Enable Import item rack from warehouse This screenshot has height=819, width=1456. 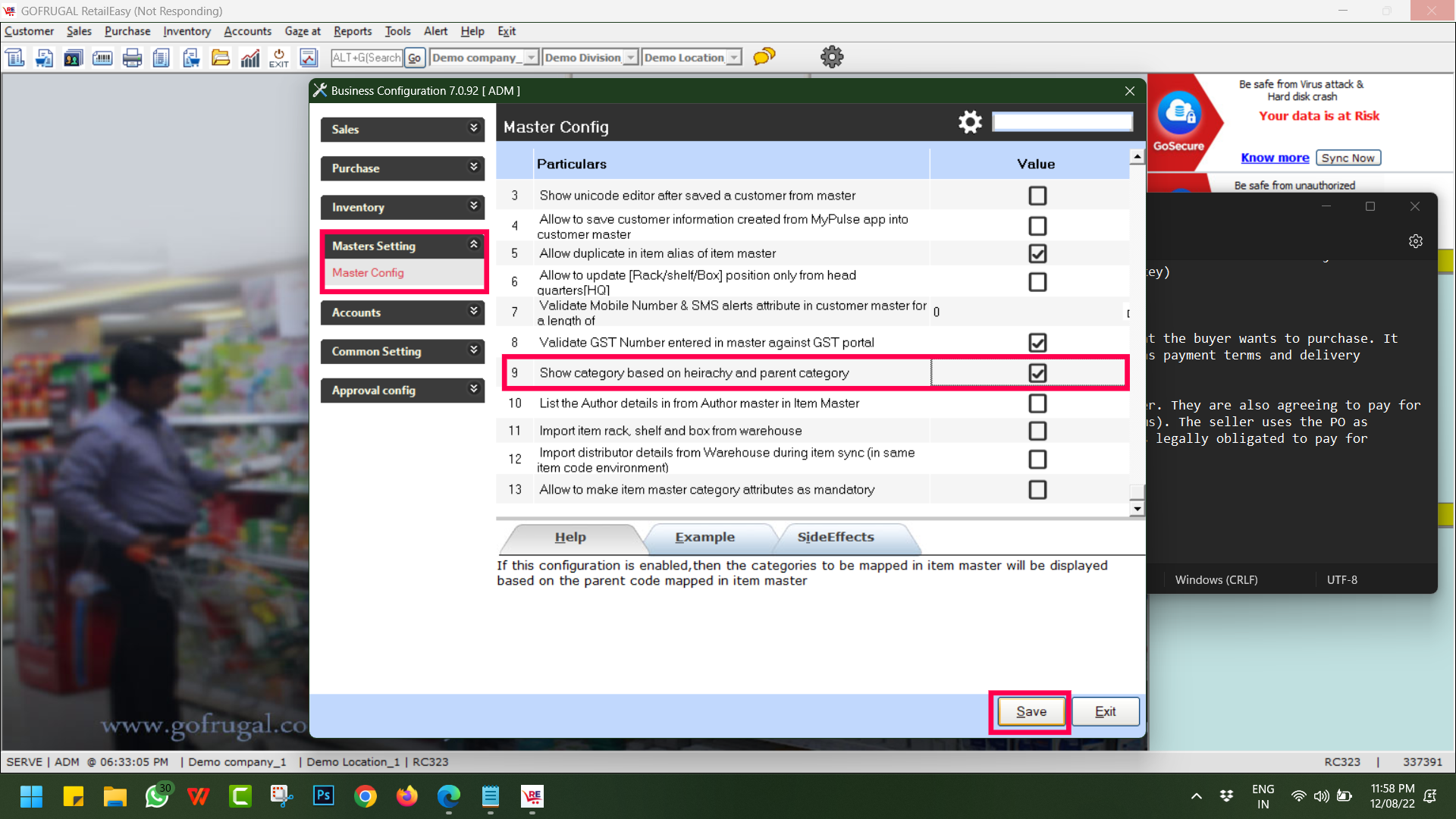coord(1037,431)
